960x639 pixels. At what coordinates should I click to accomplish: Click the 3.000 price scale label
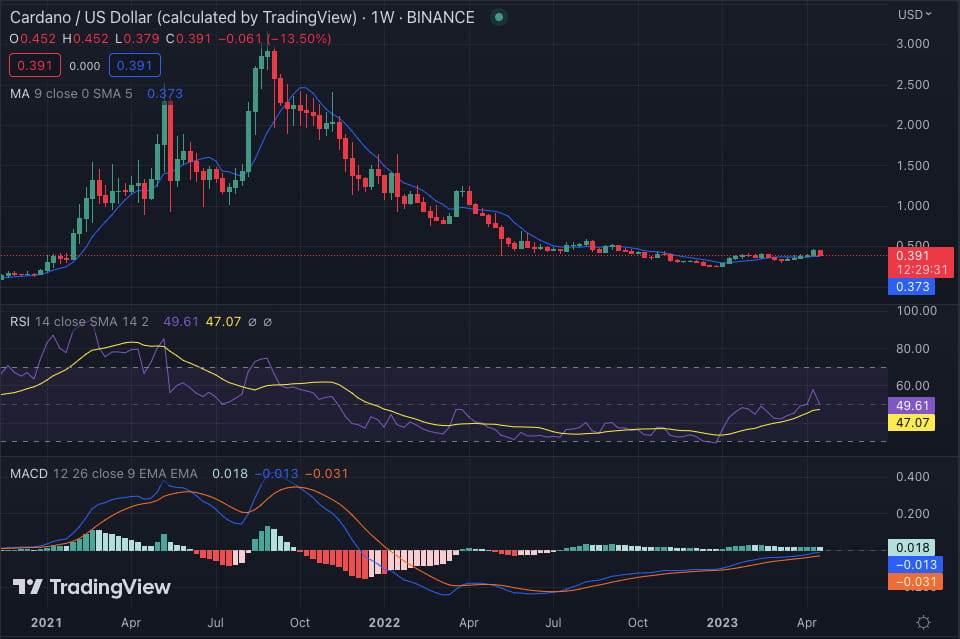(x=913, y=43)
